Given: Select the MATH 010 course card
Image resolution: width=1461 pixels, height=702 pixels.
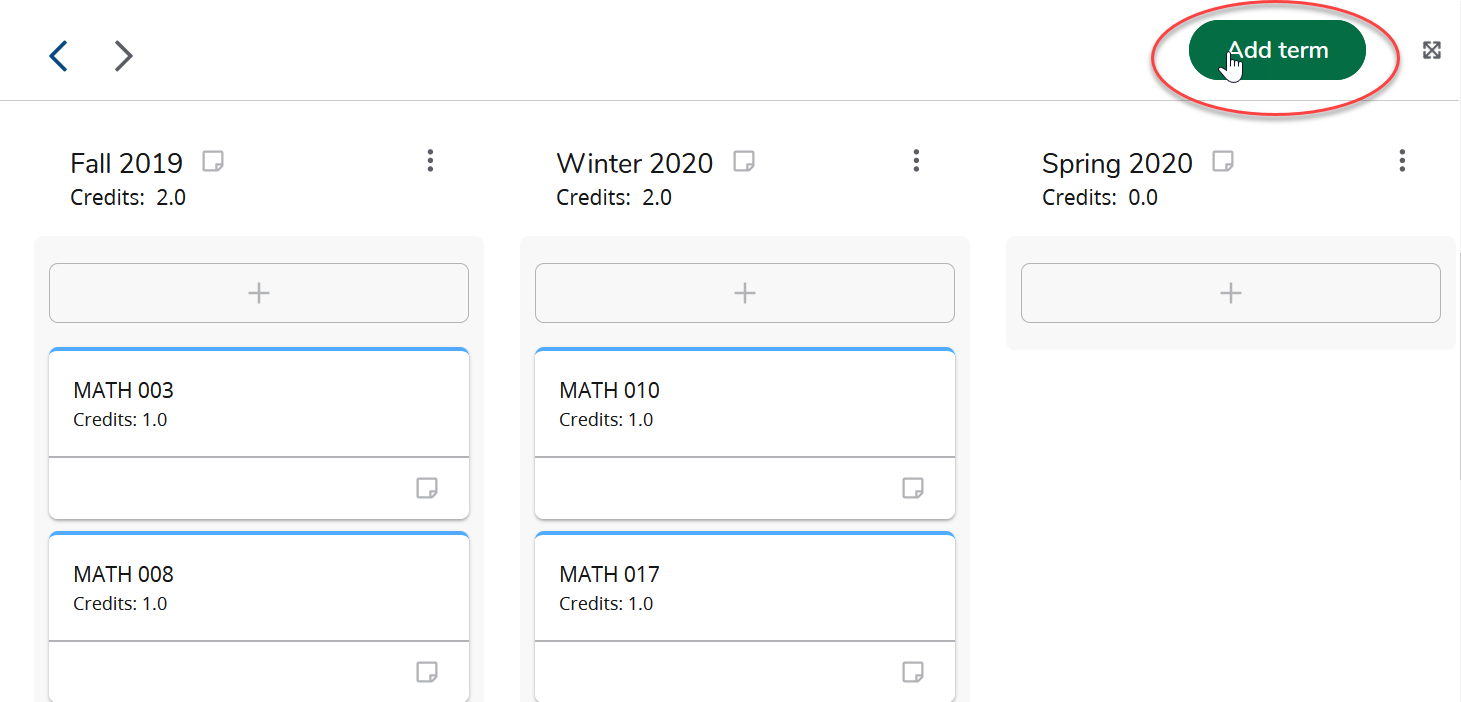Looking at the screenshot, I should (x=745, y=403).
